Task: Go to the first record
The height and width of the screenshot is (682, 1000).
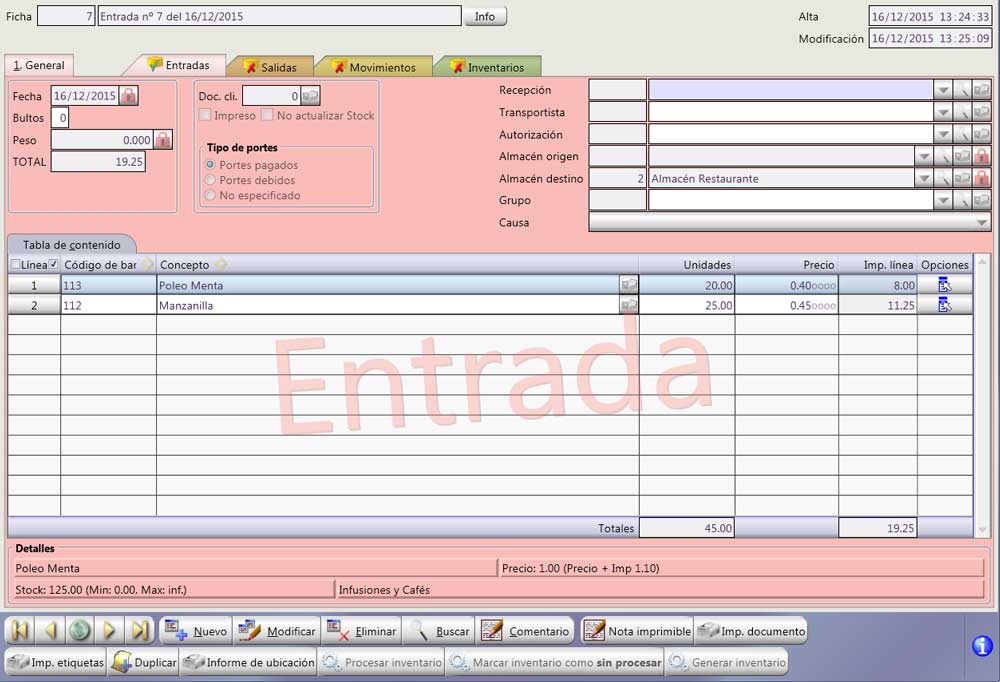Action: click(19, 630)
